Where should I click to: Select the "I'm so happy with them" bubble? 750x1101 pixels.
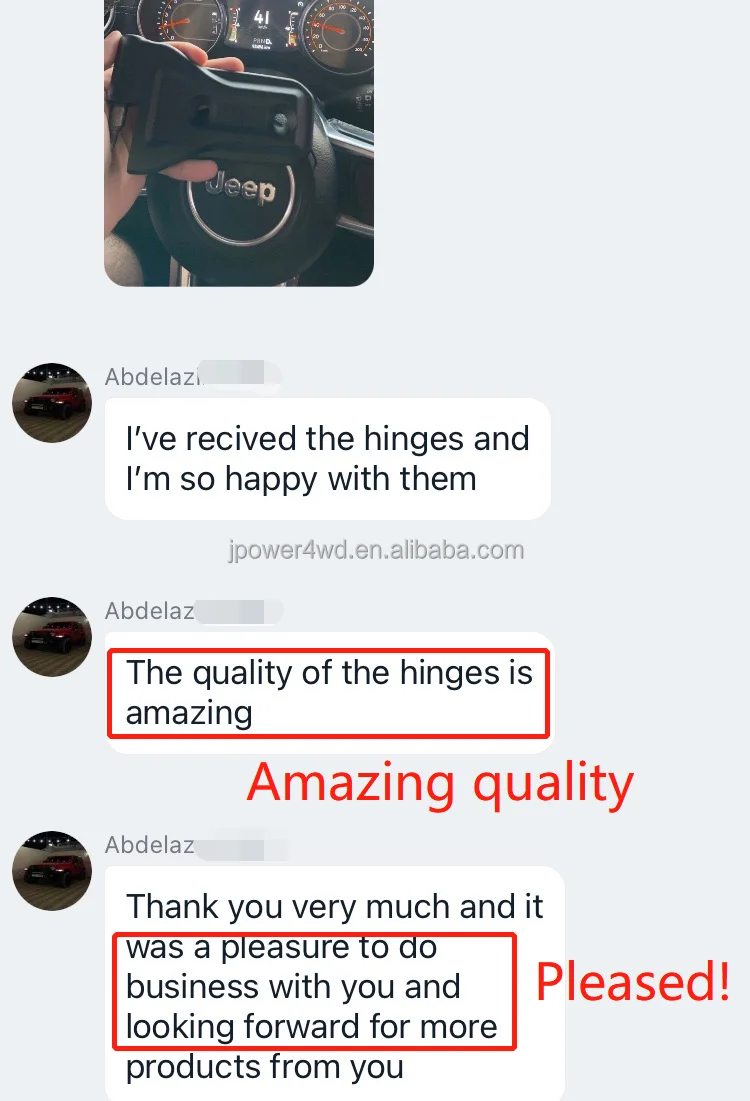(327, 459)
